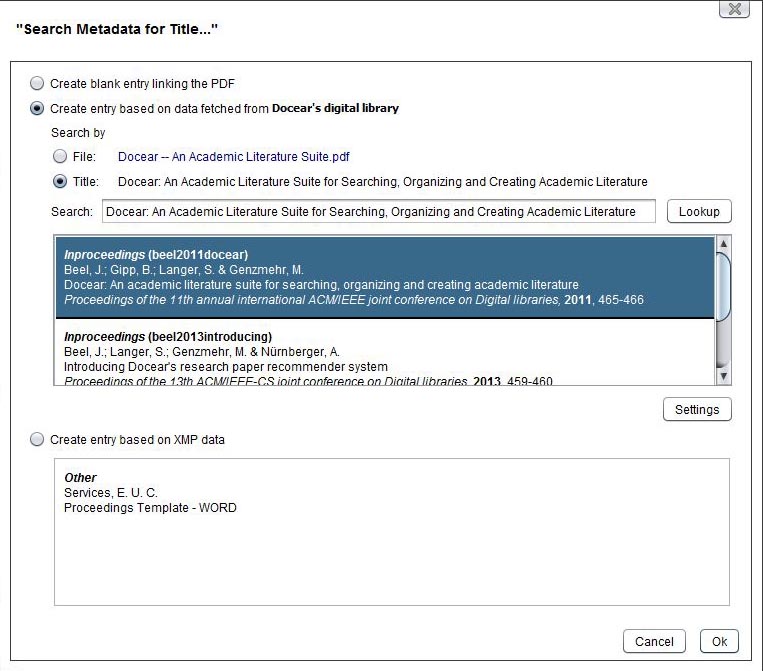The height and width of the screenshot is (671, 763).
Task: Click the Cancel button
Action: point(654,641)
